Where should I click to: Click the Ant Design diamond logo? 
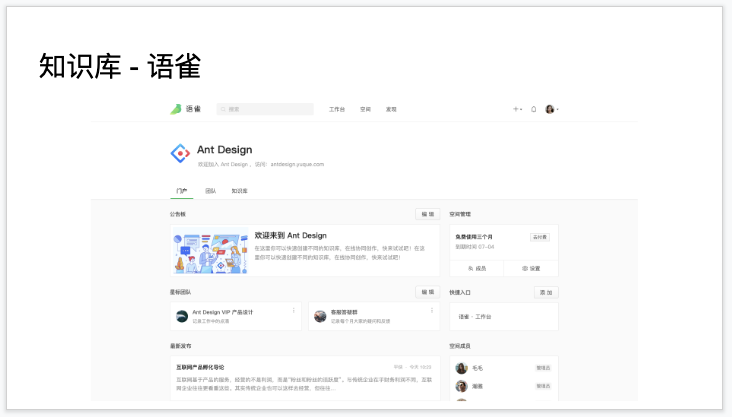pyautogui.click(x=180, y=153)
